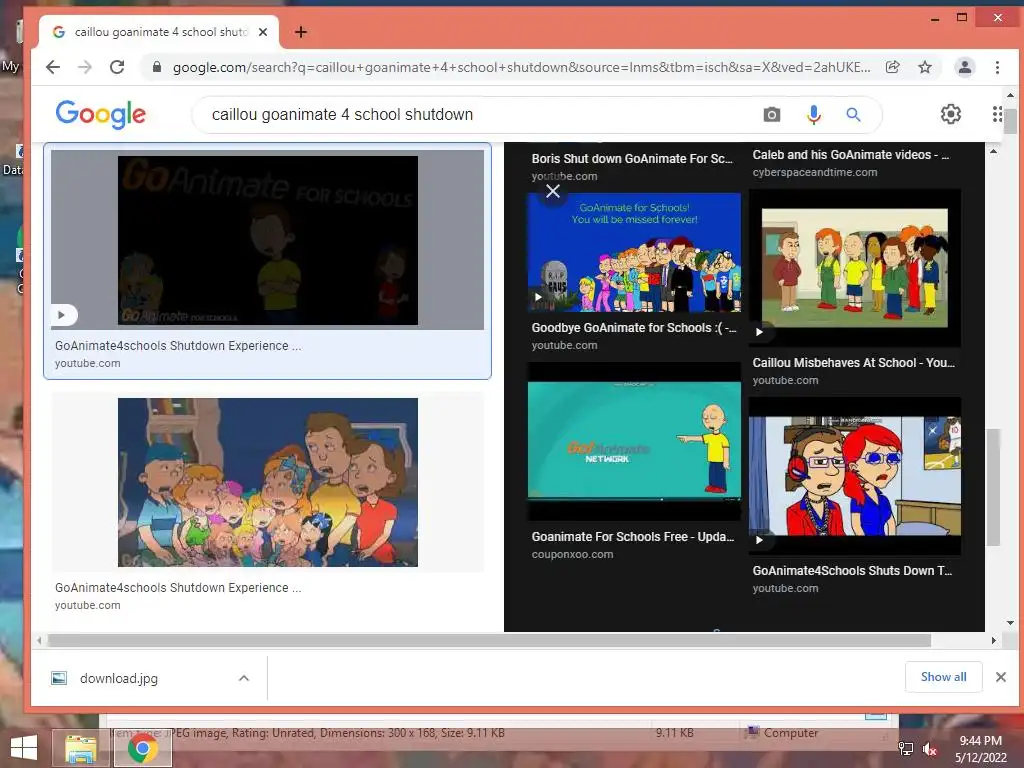Open Google quick settings gear
The height and width of the screenshot is (768, 1024).
pyautogui.click(x=951, y=114)
